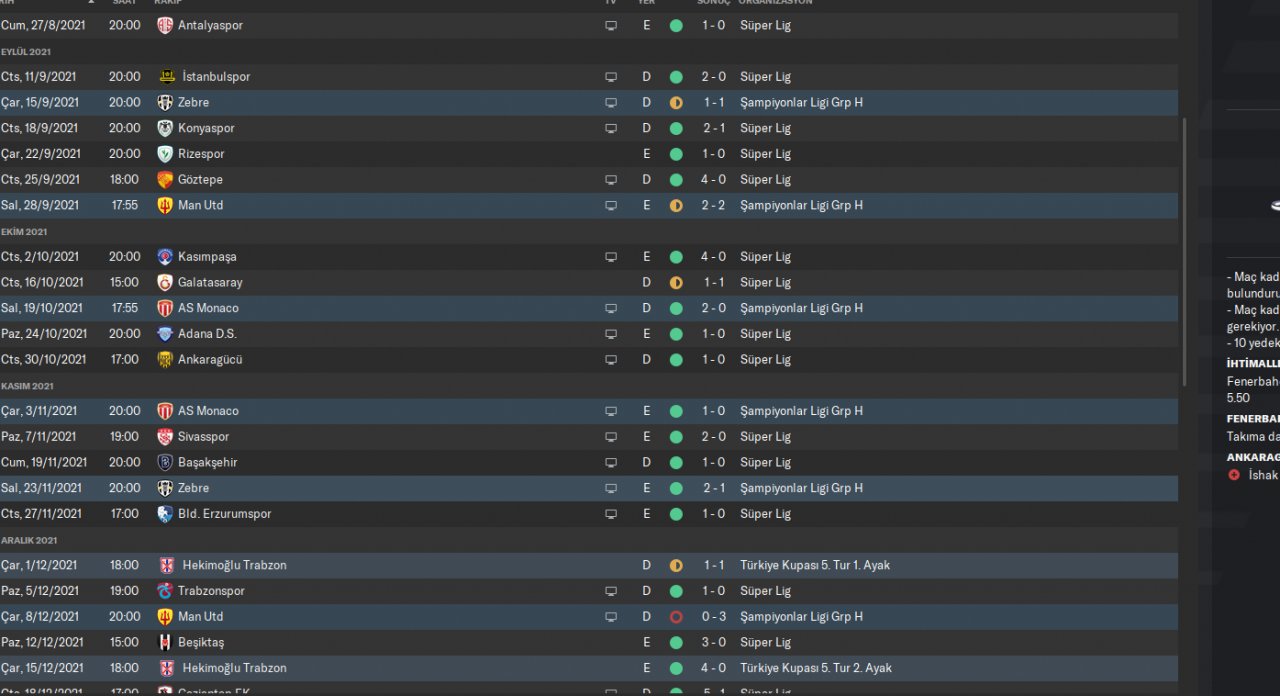This screenshot has height=696, width=1280.
Task: Select the date Cts, 27/11/2021
Action: (41, 514)
